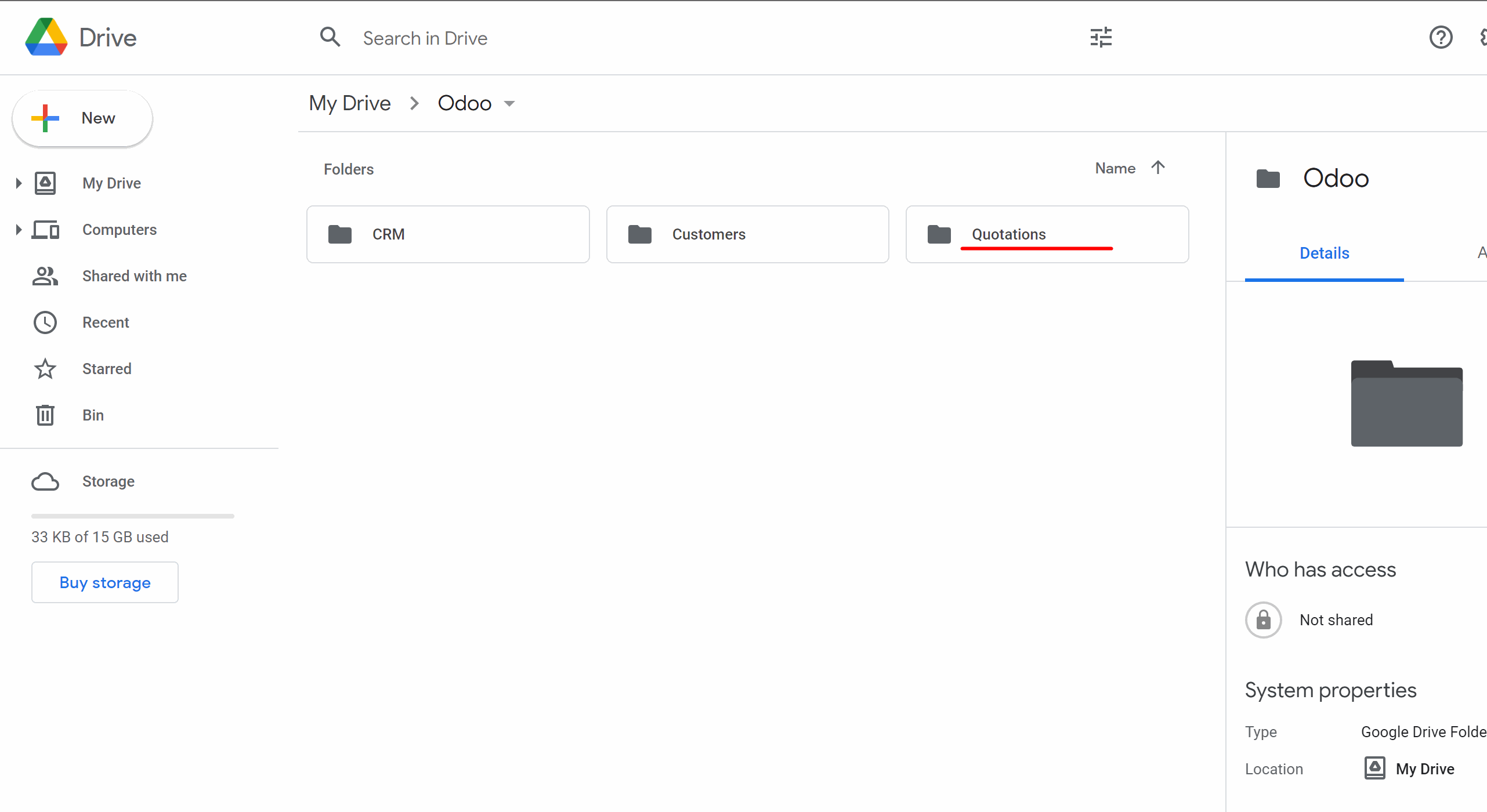The height and width of the screenshot is (812, 1487).
Task: Click the Shared with me people icon
Action: [x=45, y=276]
